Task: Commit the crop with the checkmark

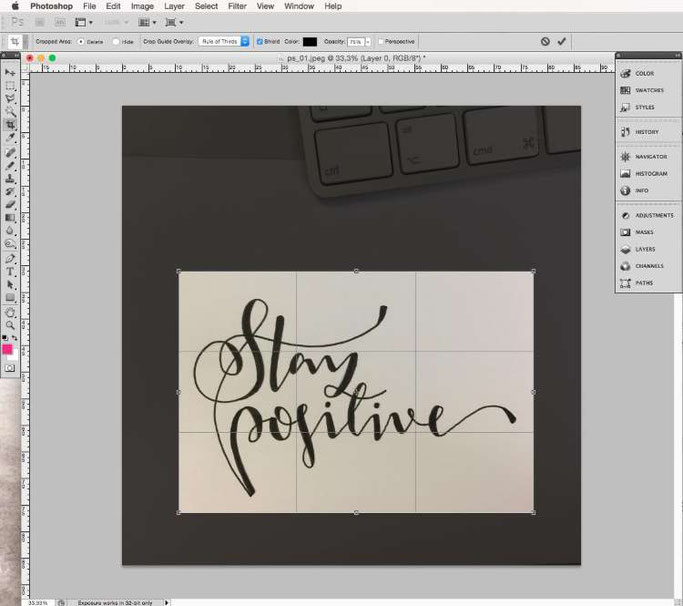Action: (x=561, y=41)
